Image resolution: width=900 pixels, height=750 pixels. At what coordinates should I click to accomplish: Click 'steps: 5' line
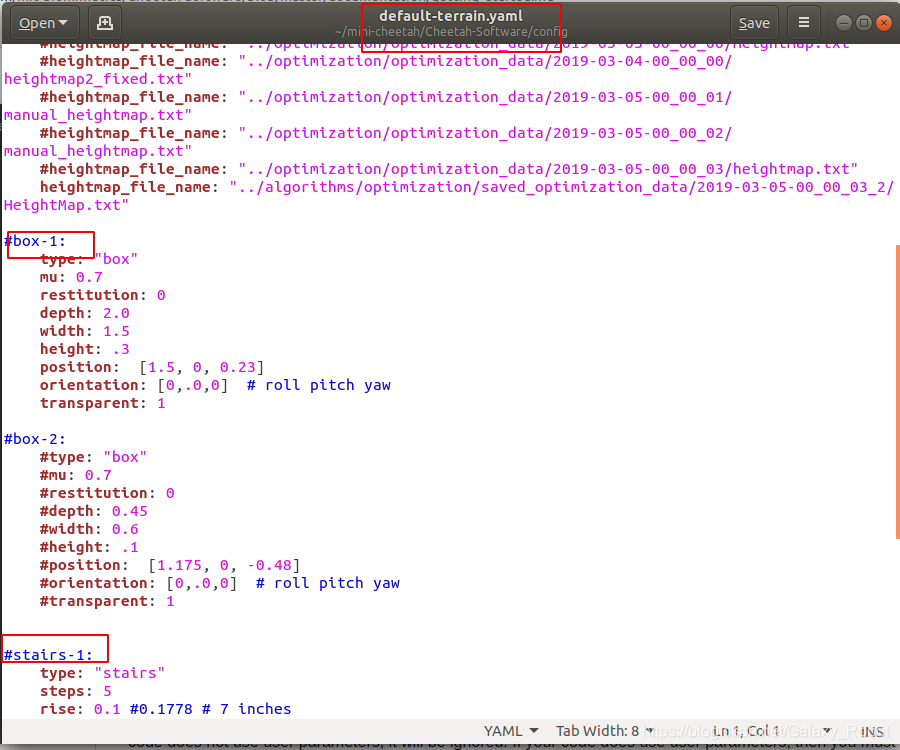[x=76, y=691]
